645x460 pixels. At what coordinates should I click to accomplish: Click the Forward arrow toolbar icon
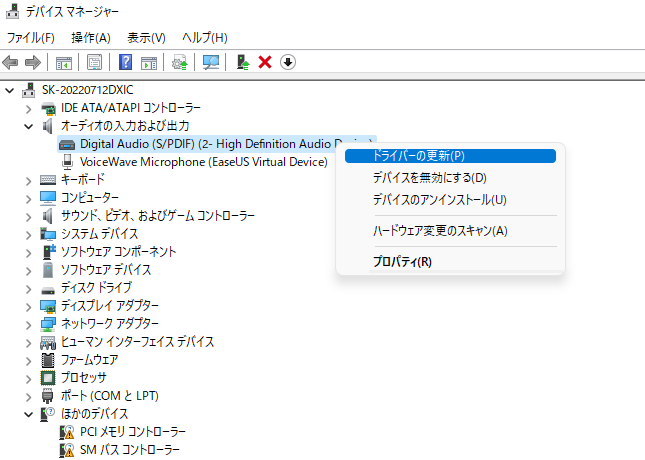coord(33,63)
